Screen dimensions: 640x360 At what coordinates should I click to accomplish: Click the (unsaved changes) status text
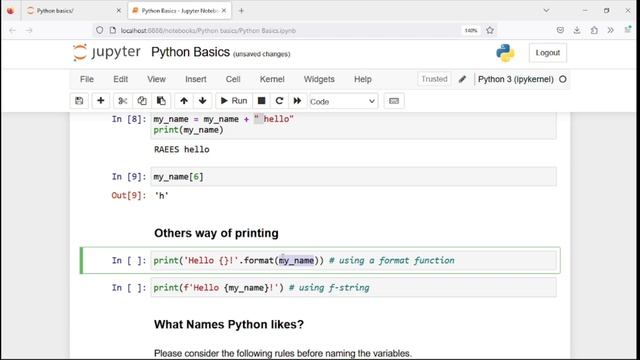tap(262, 54)
